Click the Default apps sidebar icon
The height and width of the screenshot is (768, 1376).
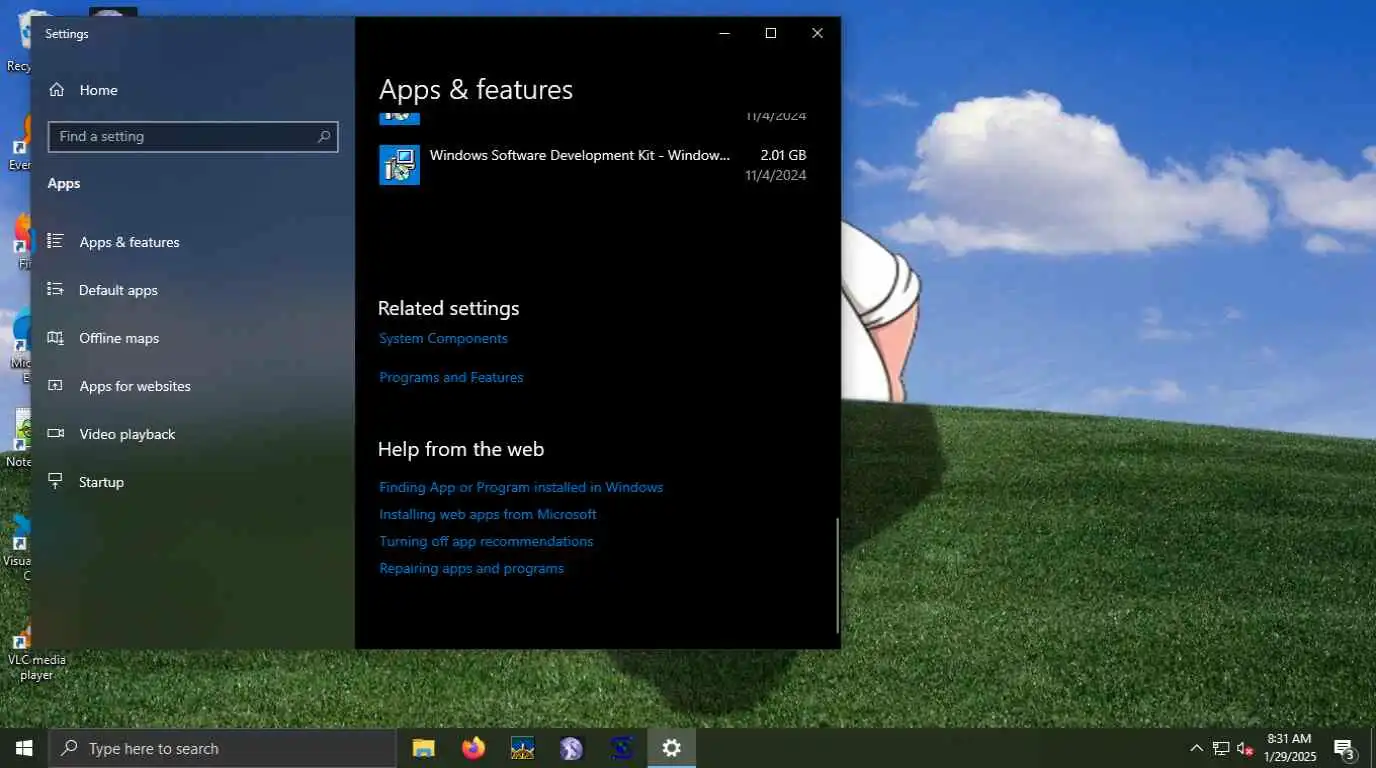click(56, 289)
